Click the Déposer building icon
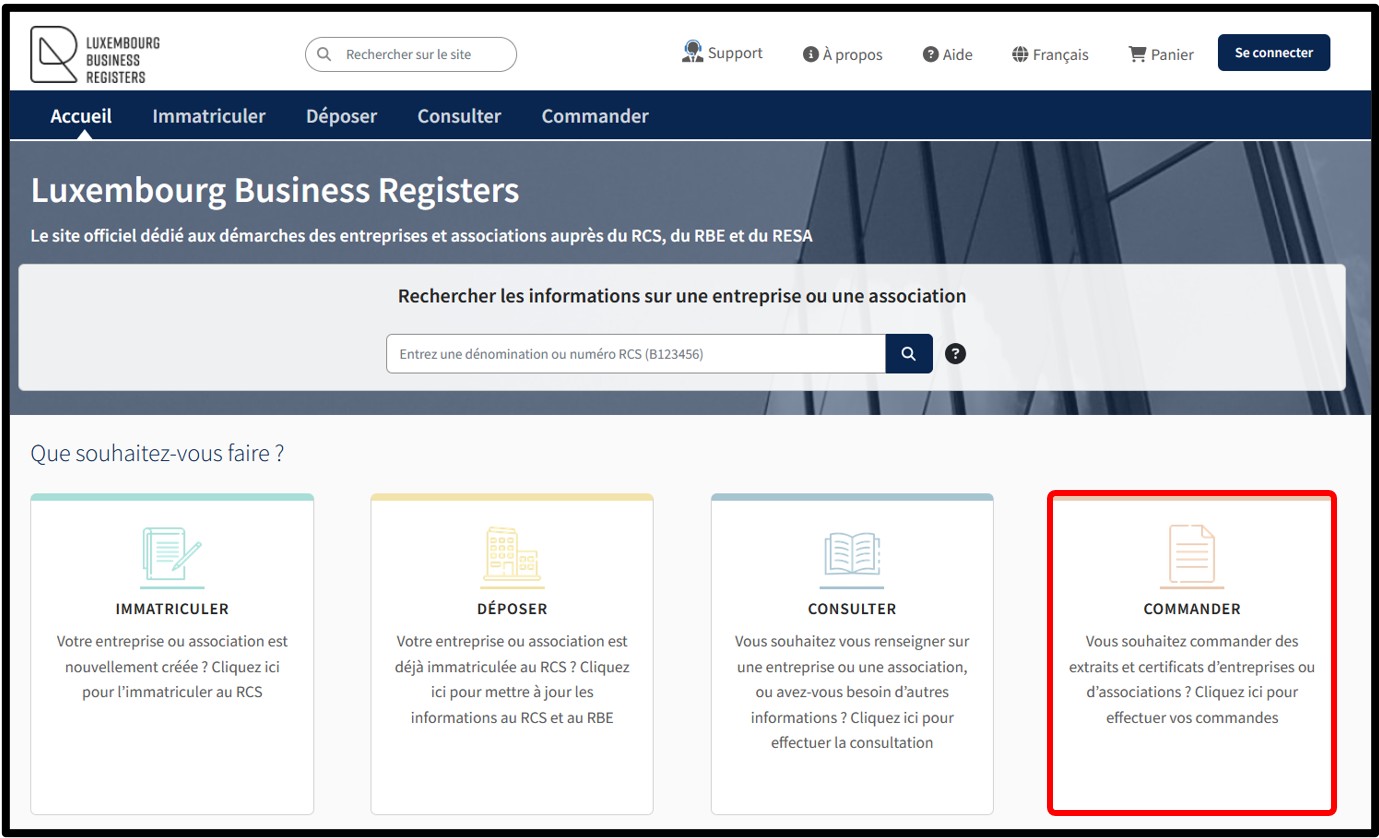1379x838 pixels. pos(511,554)
